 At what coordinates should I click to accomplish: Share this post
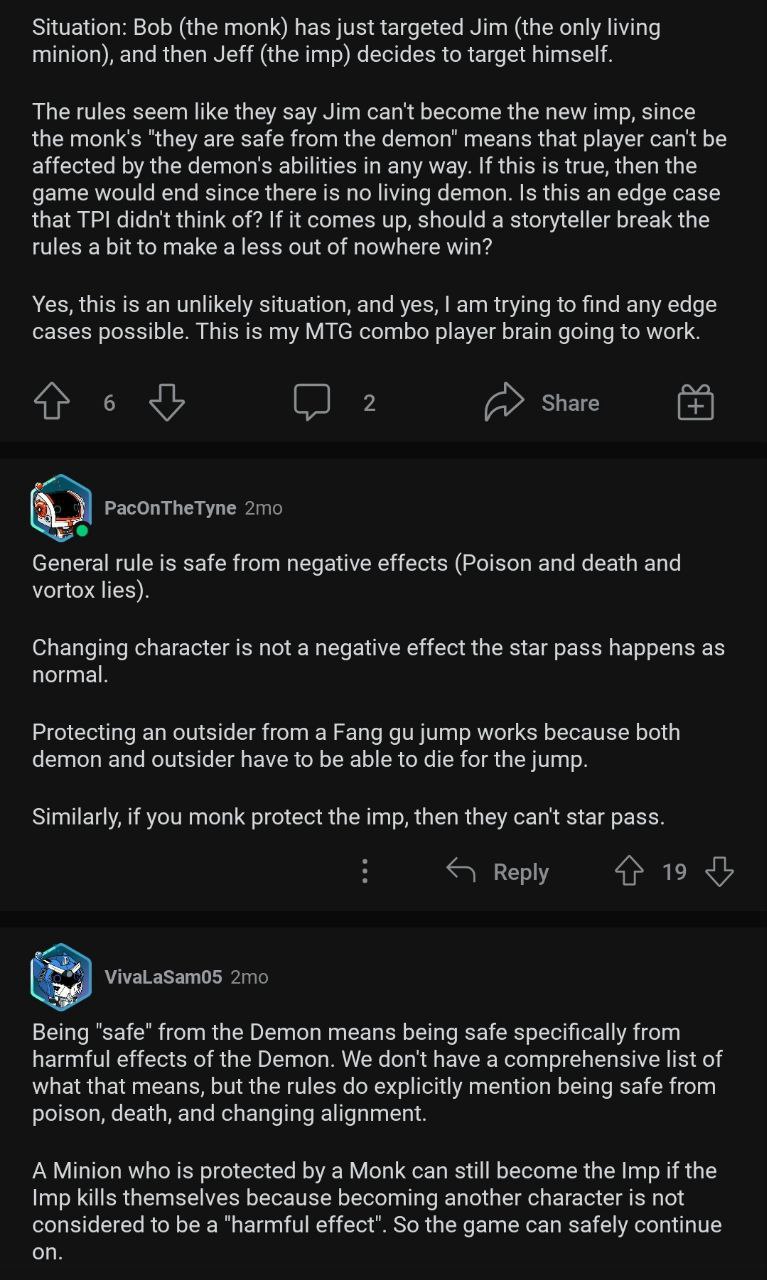pos(543,403)
